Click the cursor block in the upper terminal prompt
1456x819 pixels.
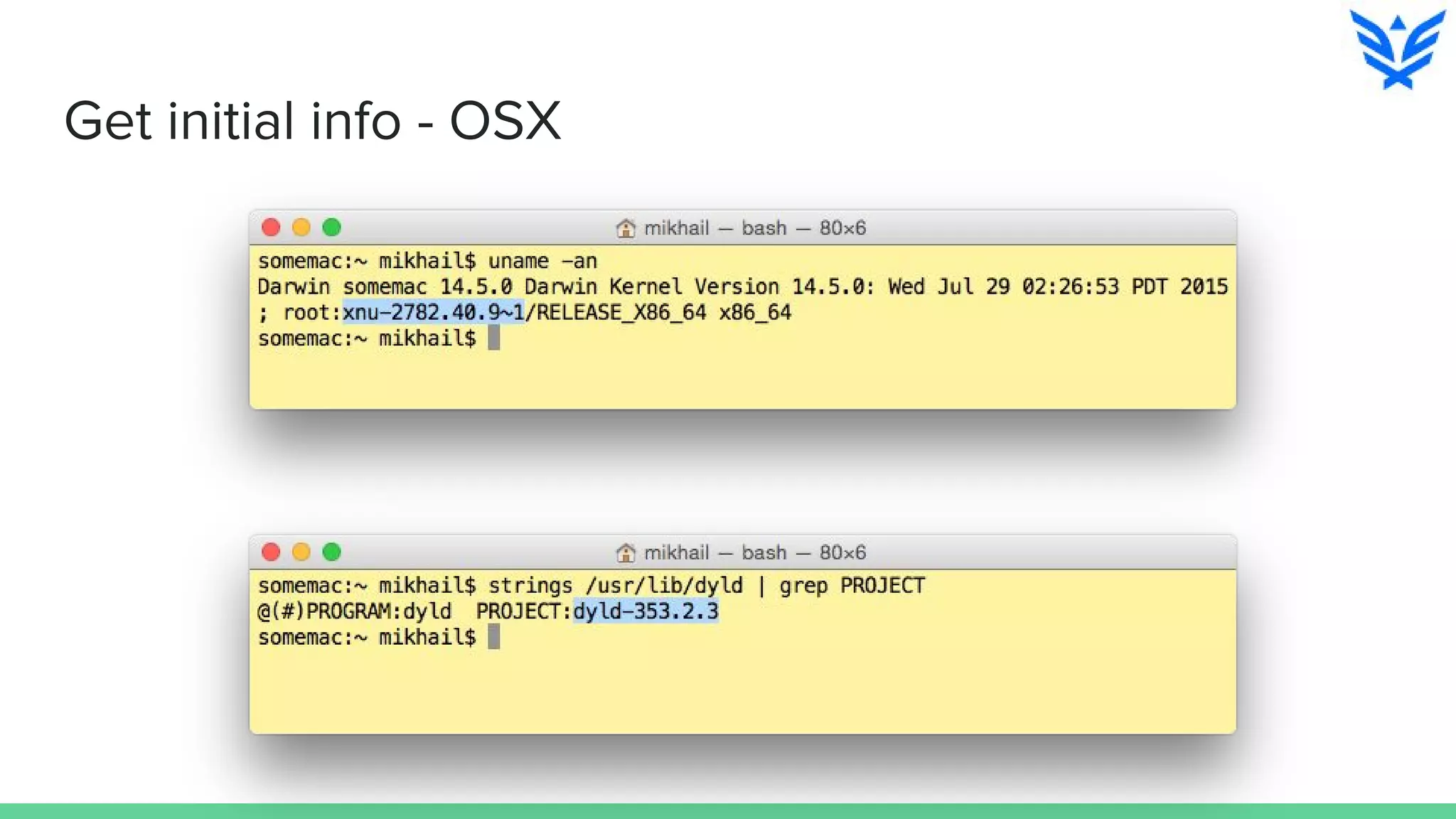(494, 338)
